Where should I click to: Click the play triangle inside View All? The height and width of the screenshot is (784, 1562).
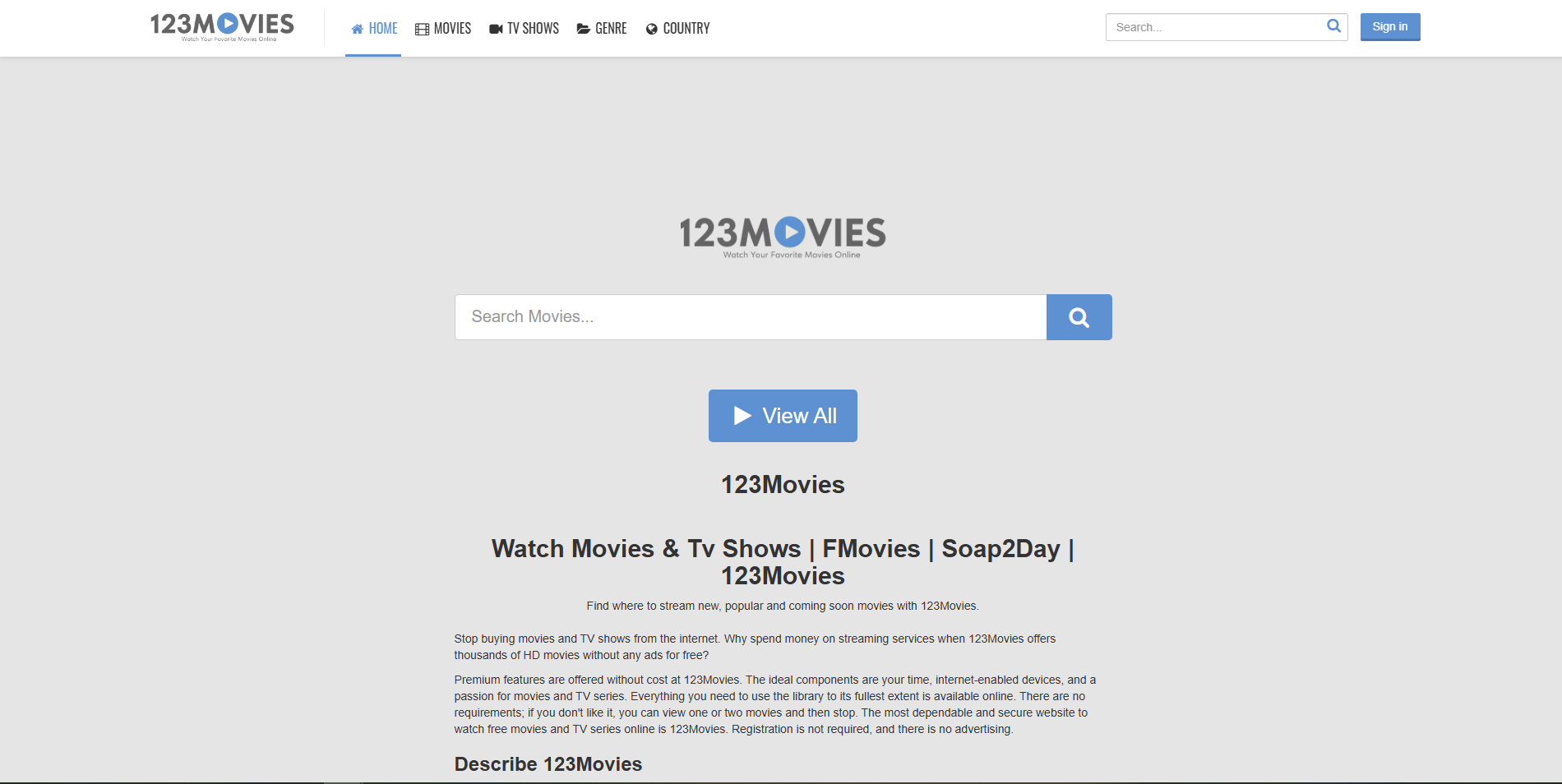(x=742, y=415)
